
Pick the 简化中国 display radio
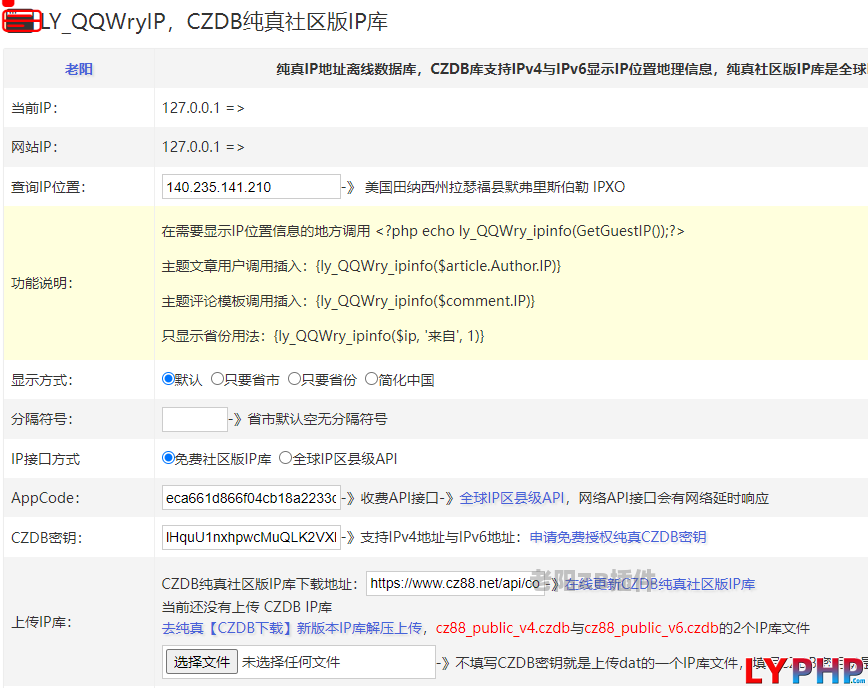(372, 380)
